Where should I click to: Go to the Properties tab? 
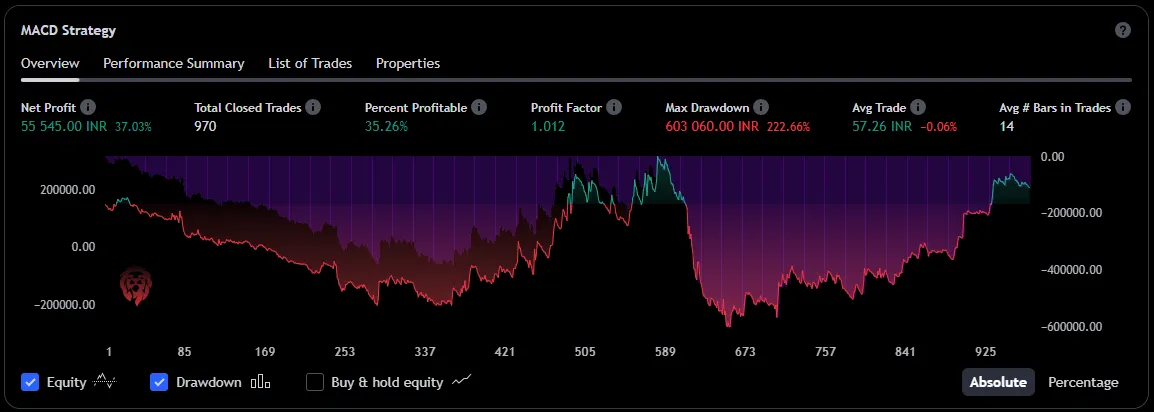click(x=408, y=63)
